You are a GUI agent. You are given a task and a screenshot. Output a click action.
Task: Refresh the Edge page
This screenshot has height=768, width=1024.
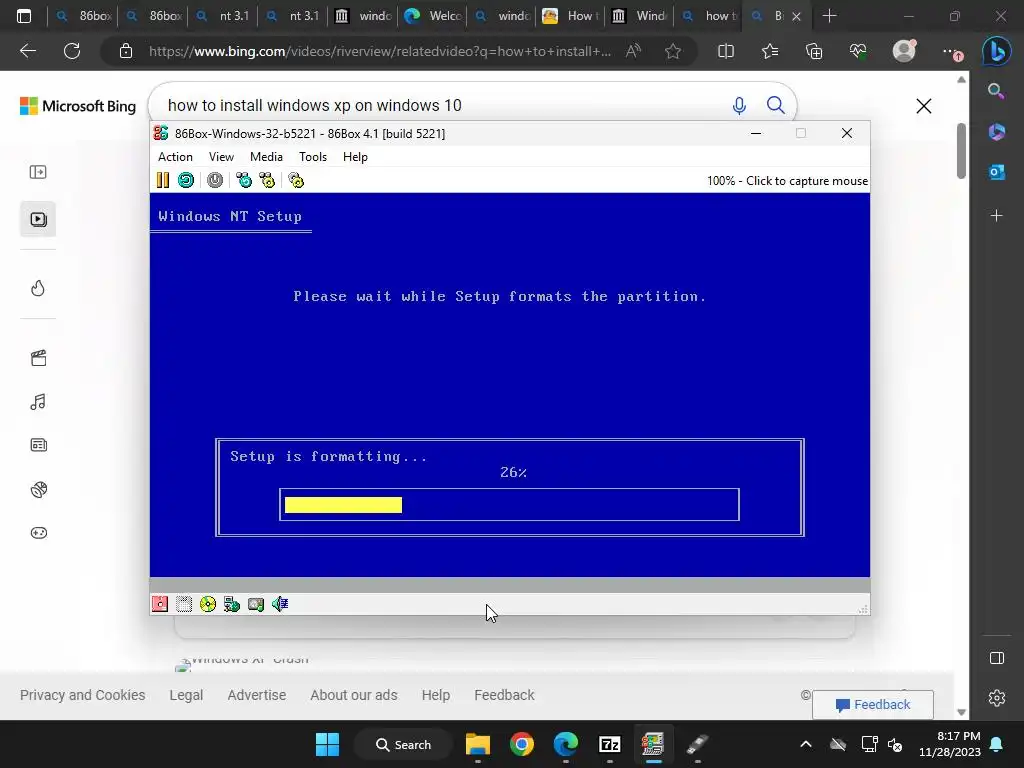tap(72, 51)
